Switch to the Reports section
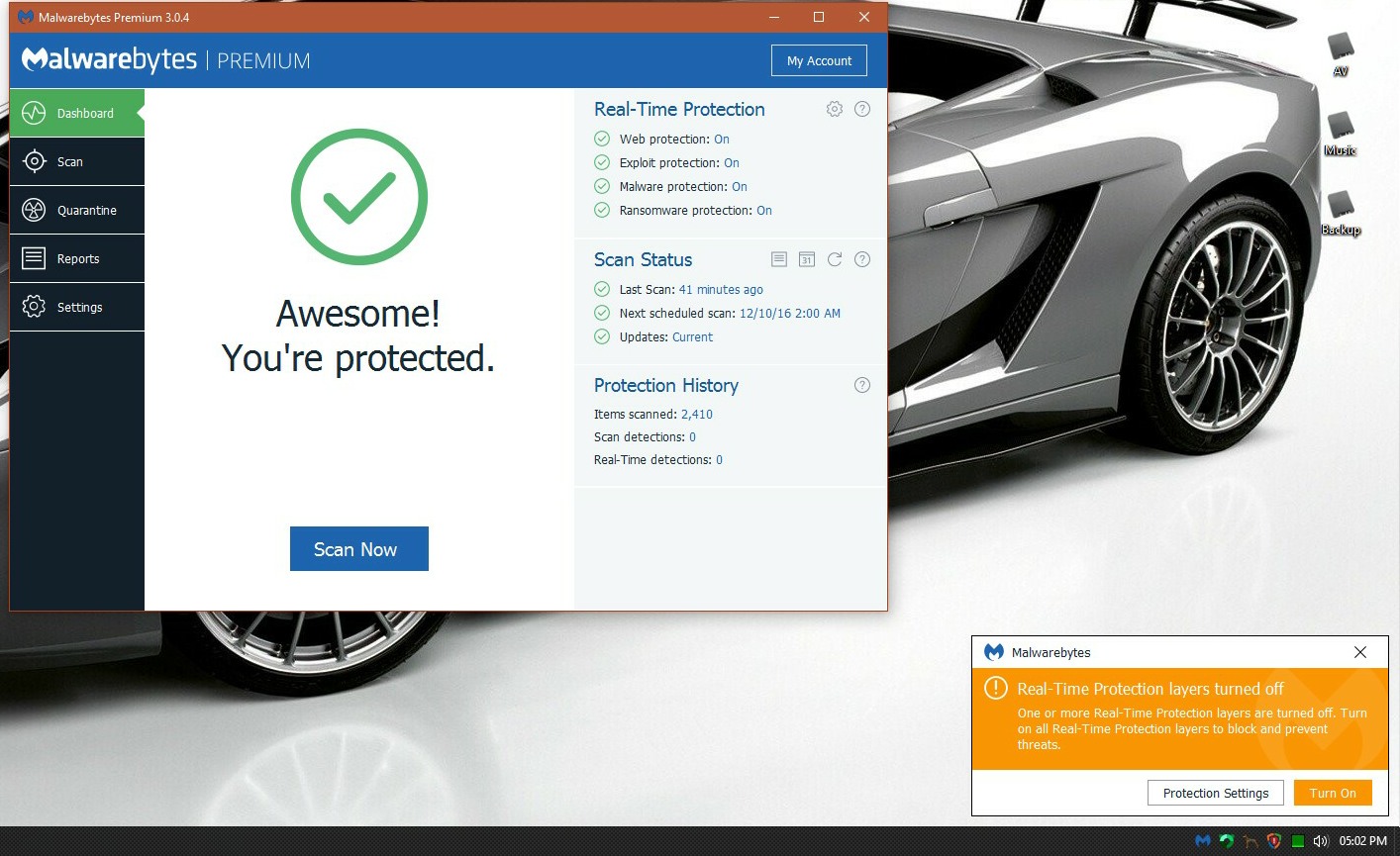This screenshot has width=1400, height=856. 77,258
